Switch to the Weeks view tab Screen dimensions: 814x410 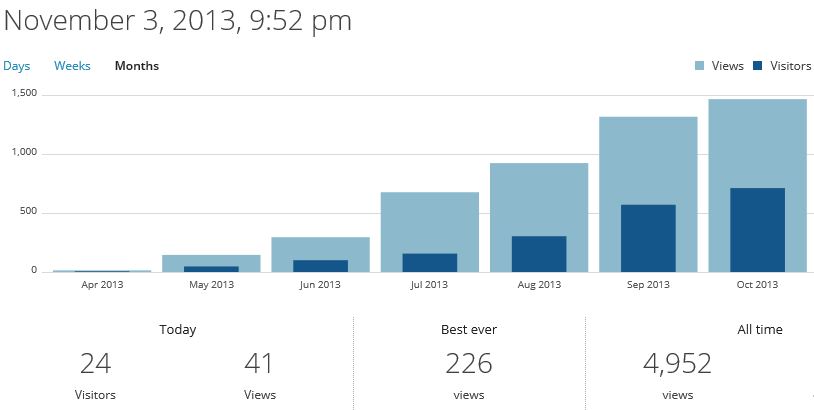coord(72,66)
